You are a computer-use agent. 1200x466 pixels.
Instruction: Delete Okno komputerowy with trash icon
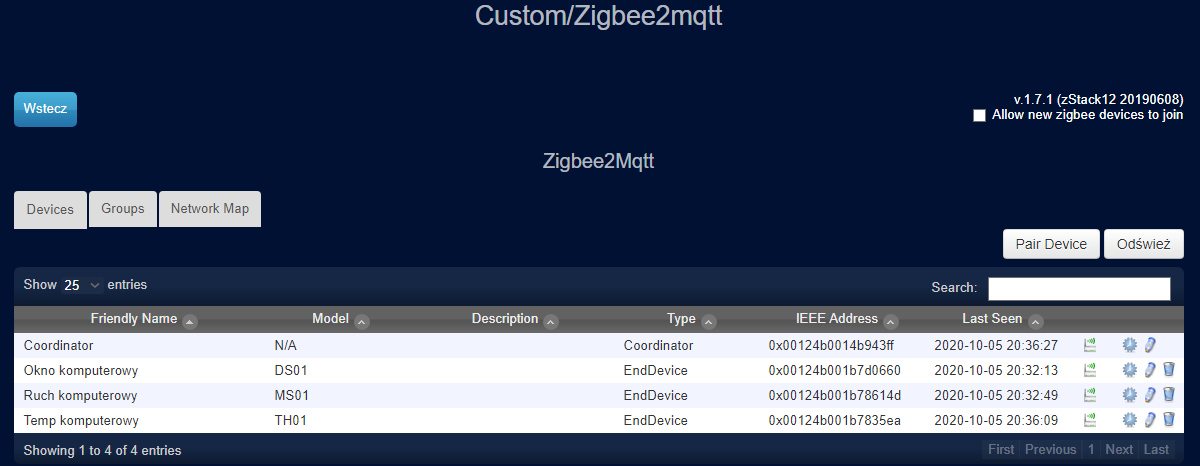point(1169,370)
